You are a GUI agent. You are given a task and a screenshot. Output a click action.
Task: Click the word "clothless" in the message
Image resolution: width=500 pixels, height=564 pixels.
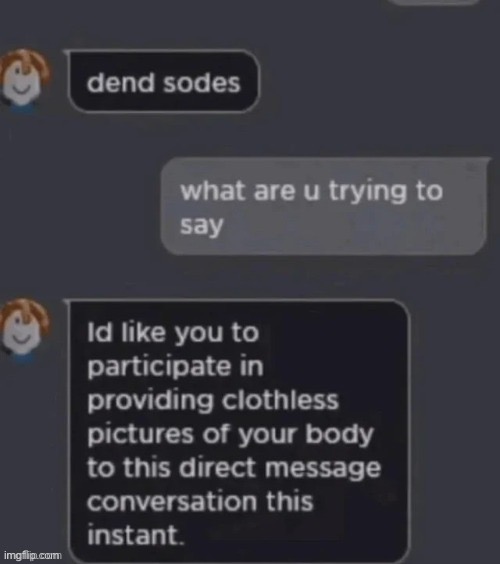280,400
